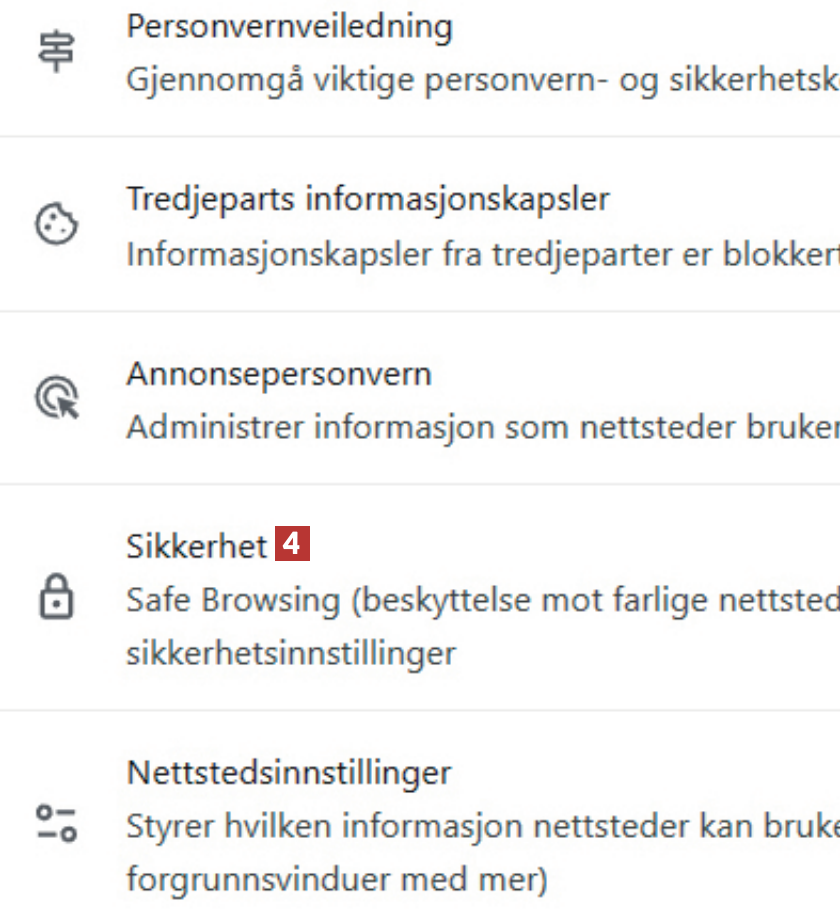
Task: Click the cookie icon for Tredjeparts informasjonskapsler
Action: tap(57, 225)
